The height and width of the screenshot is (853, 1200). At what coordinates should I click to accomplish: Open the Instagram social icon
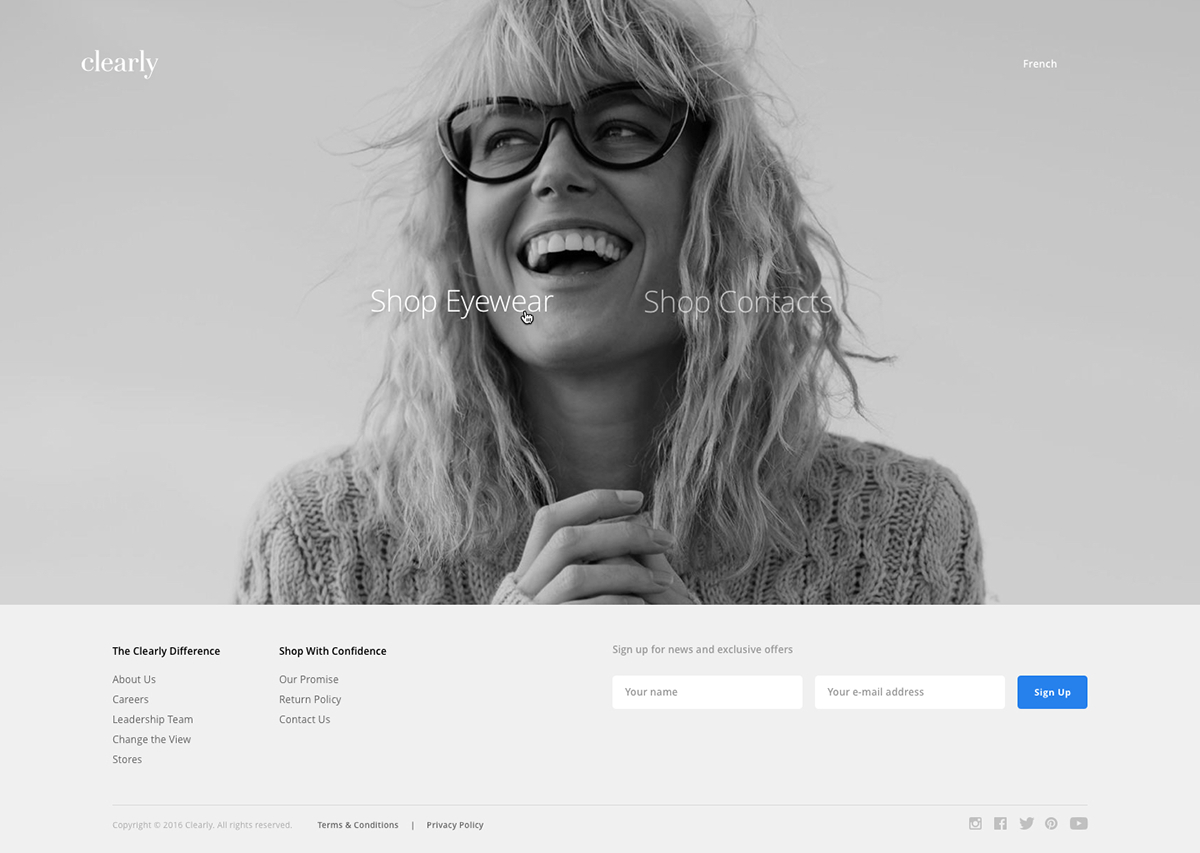[975, 823]
